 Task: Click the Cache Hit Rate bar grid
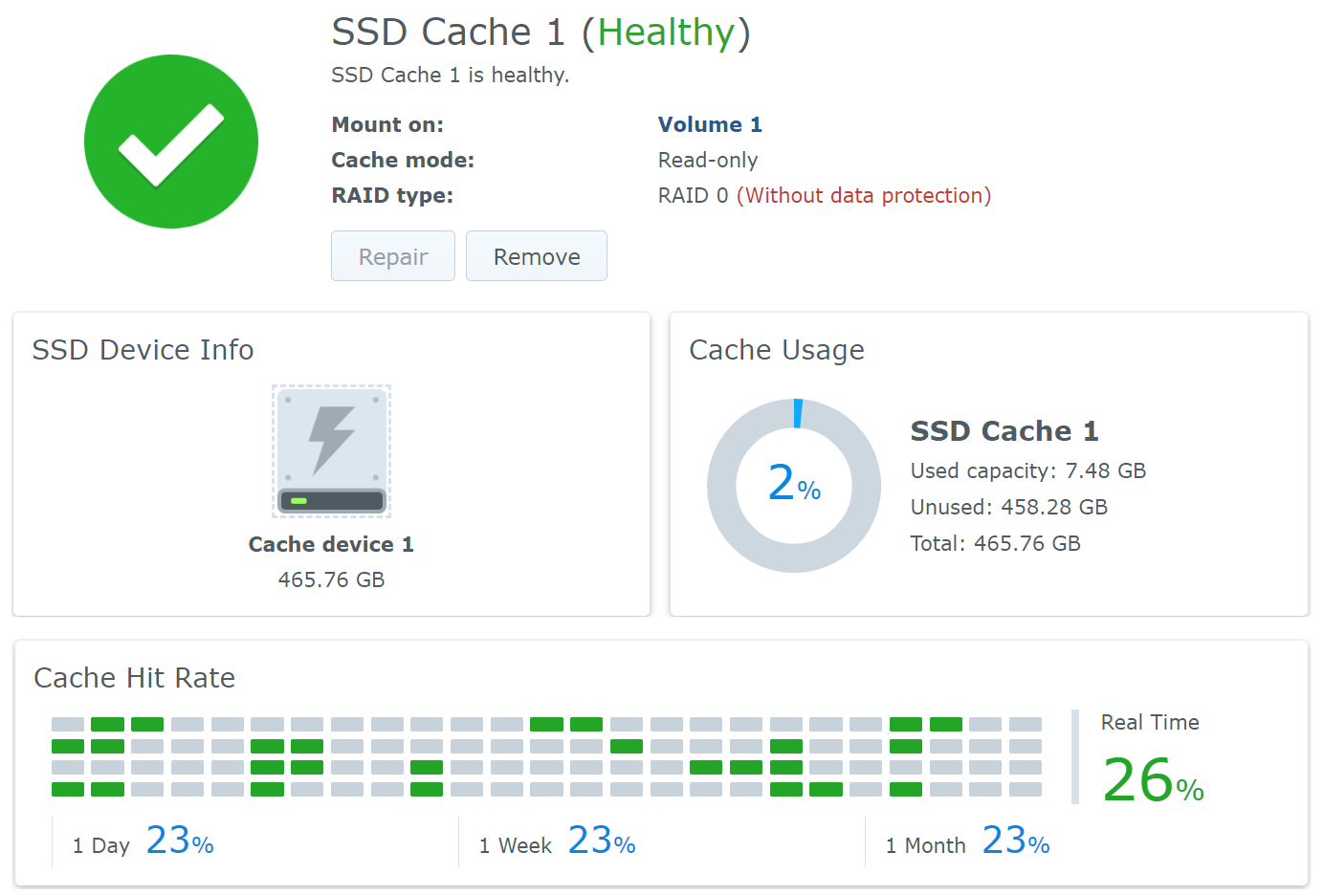coord(545,756)
